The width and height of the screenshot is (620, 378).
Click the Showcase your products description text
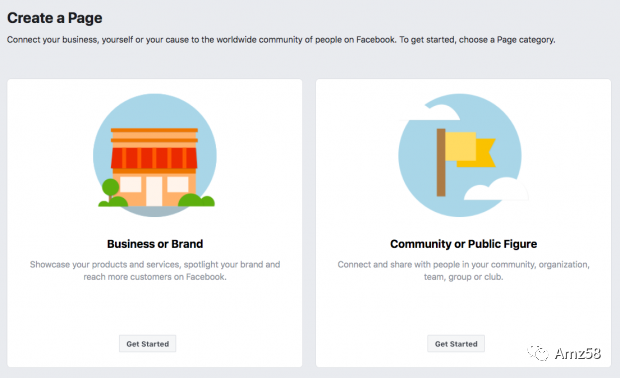(155, 270)
